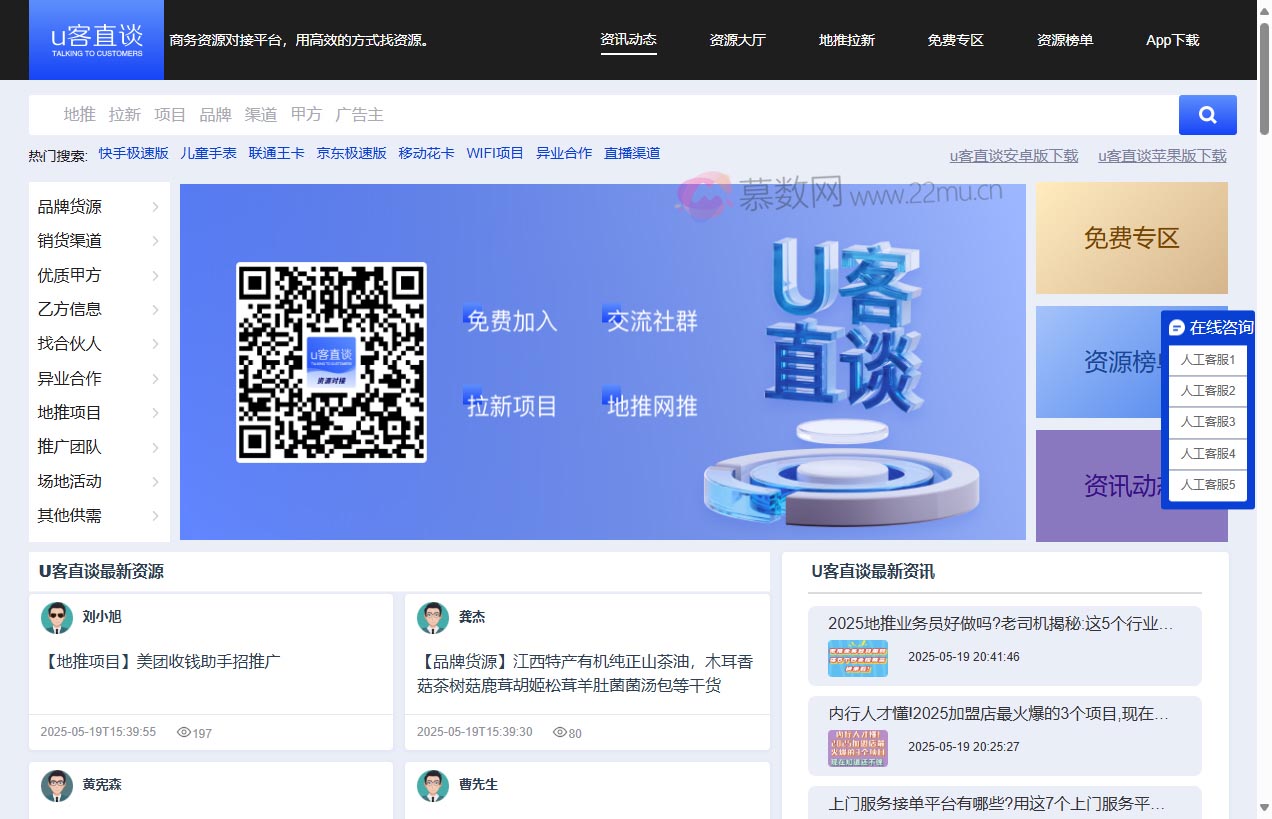
Task: Switch to the 资源大厅 navigation tab
Action: pyautogui.click(x=738, y=40)
